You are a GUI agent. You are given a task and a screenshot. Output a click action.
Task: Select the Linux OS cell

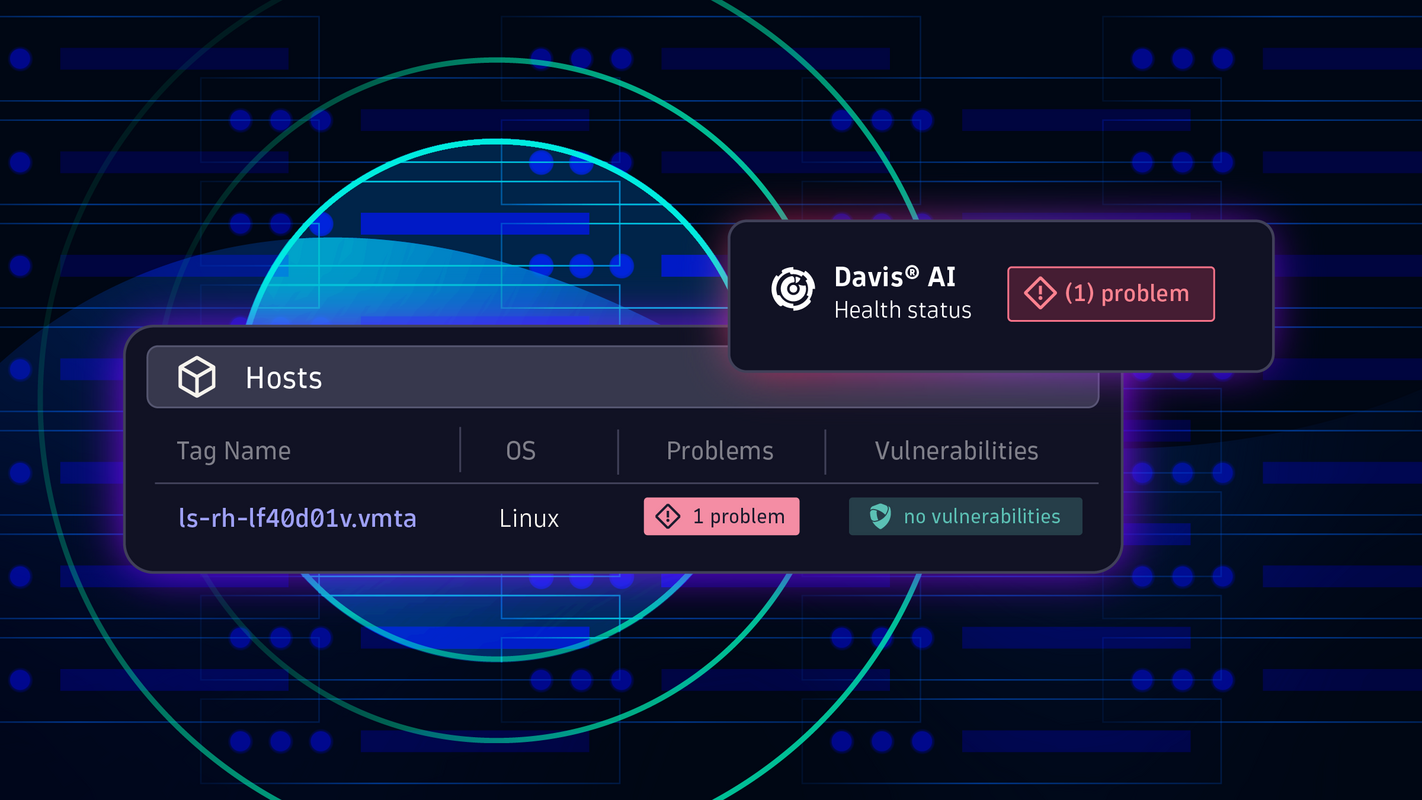point(528,518)
